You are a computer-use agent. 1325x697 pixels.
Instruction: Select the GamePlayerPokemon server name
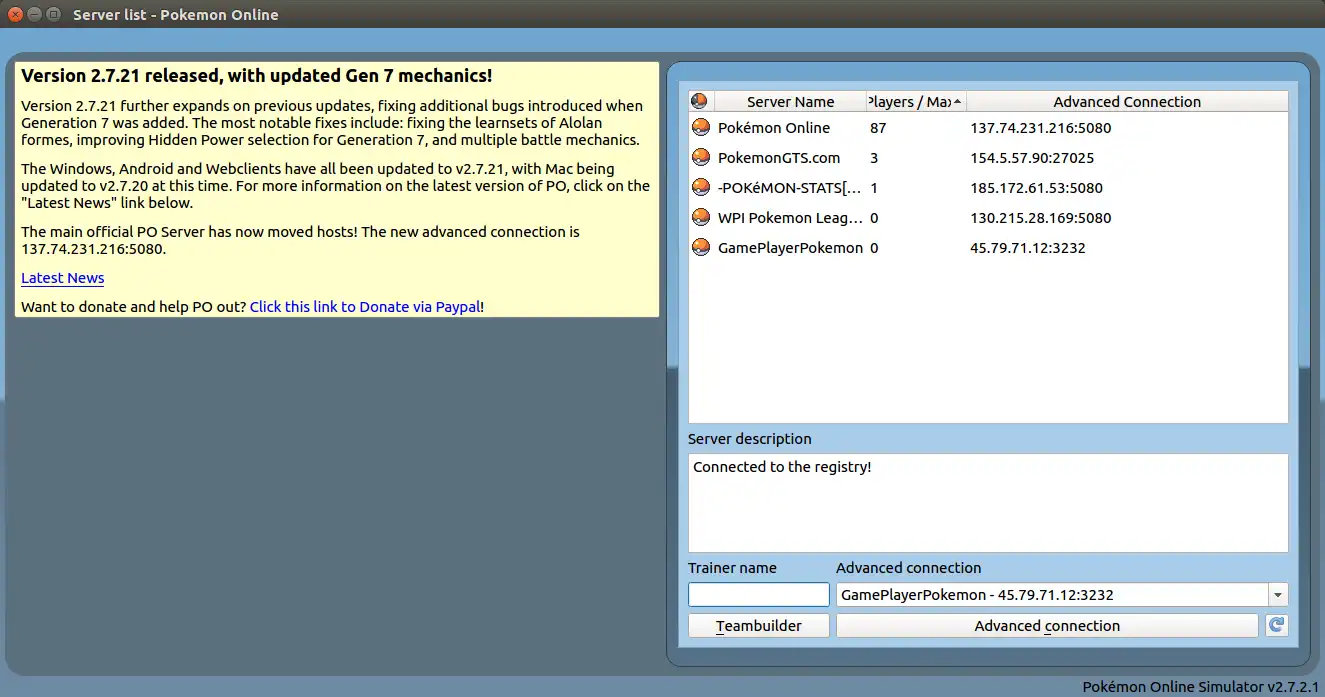(790, 248)
